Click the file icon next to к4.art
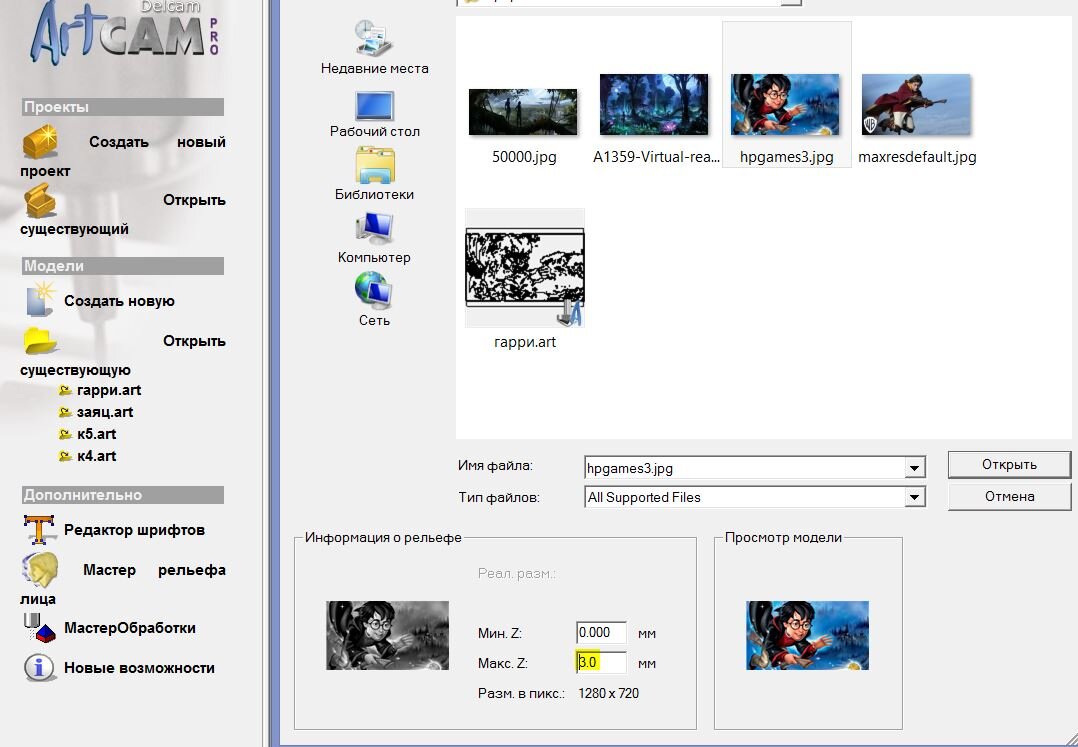This screenshot has height=747, width=1078. 65,456
